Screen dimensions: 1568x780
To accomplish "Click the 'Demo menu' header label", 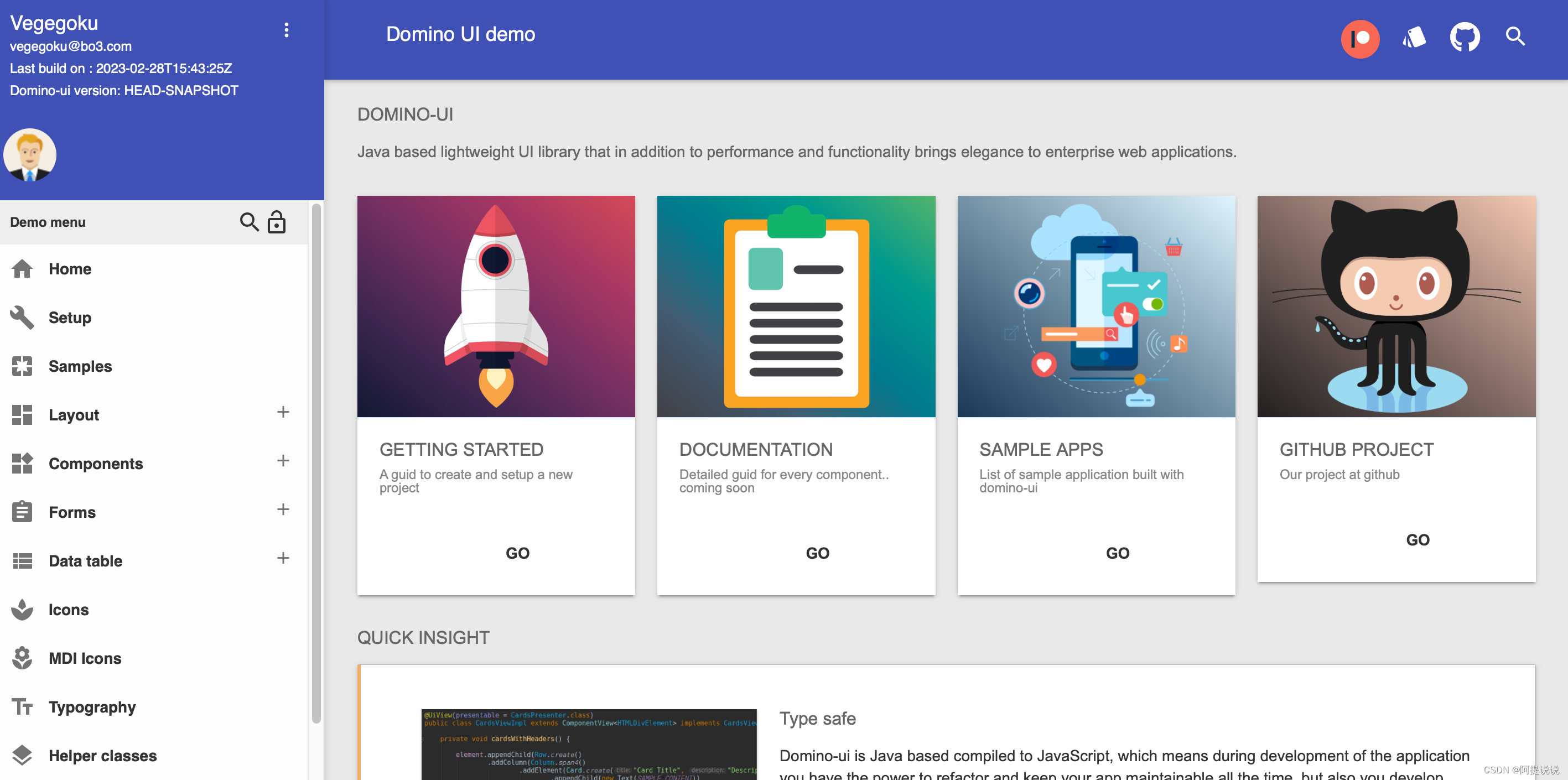I will 48,222.
